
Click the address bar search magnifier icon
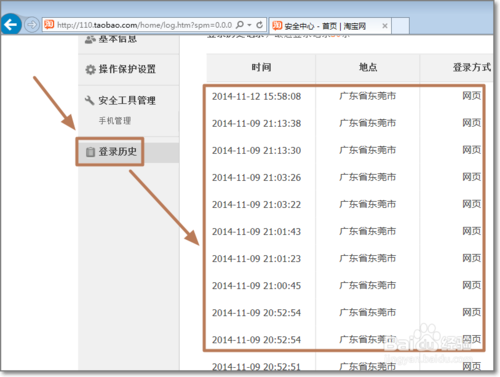coord(240,25)
